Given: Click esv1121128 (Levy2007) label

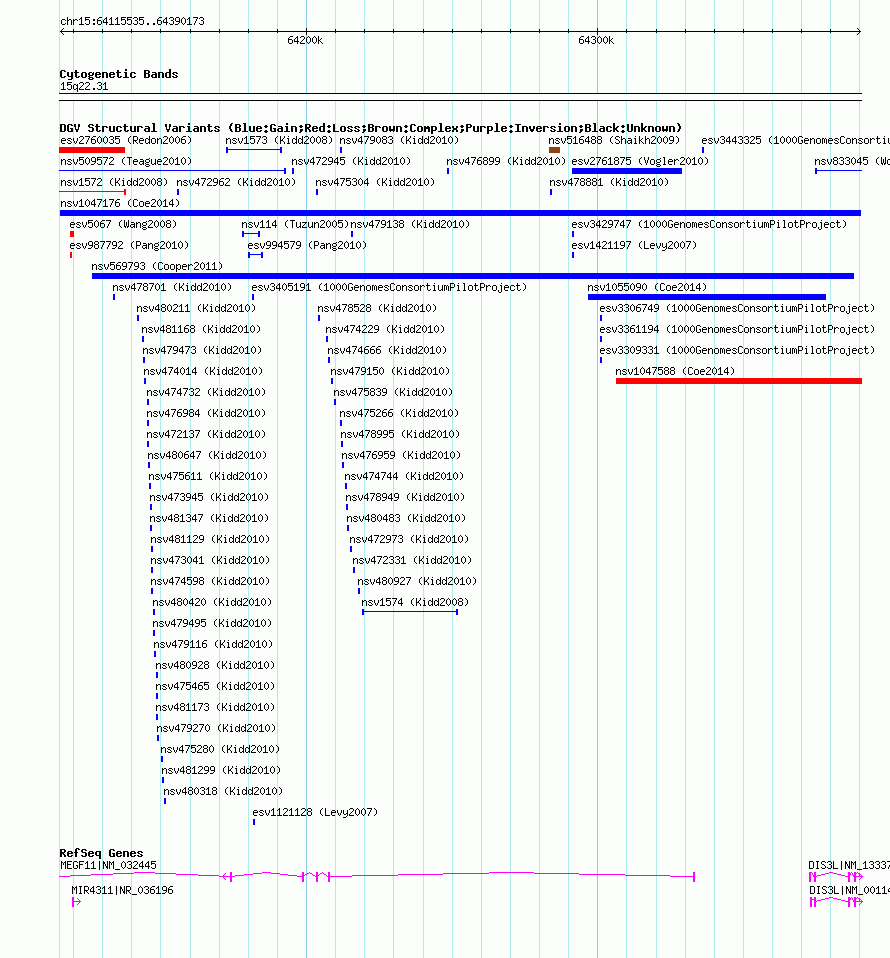Looking at the screenshot, I should point(315,812).
